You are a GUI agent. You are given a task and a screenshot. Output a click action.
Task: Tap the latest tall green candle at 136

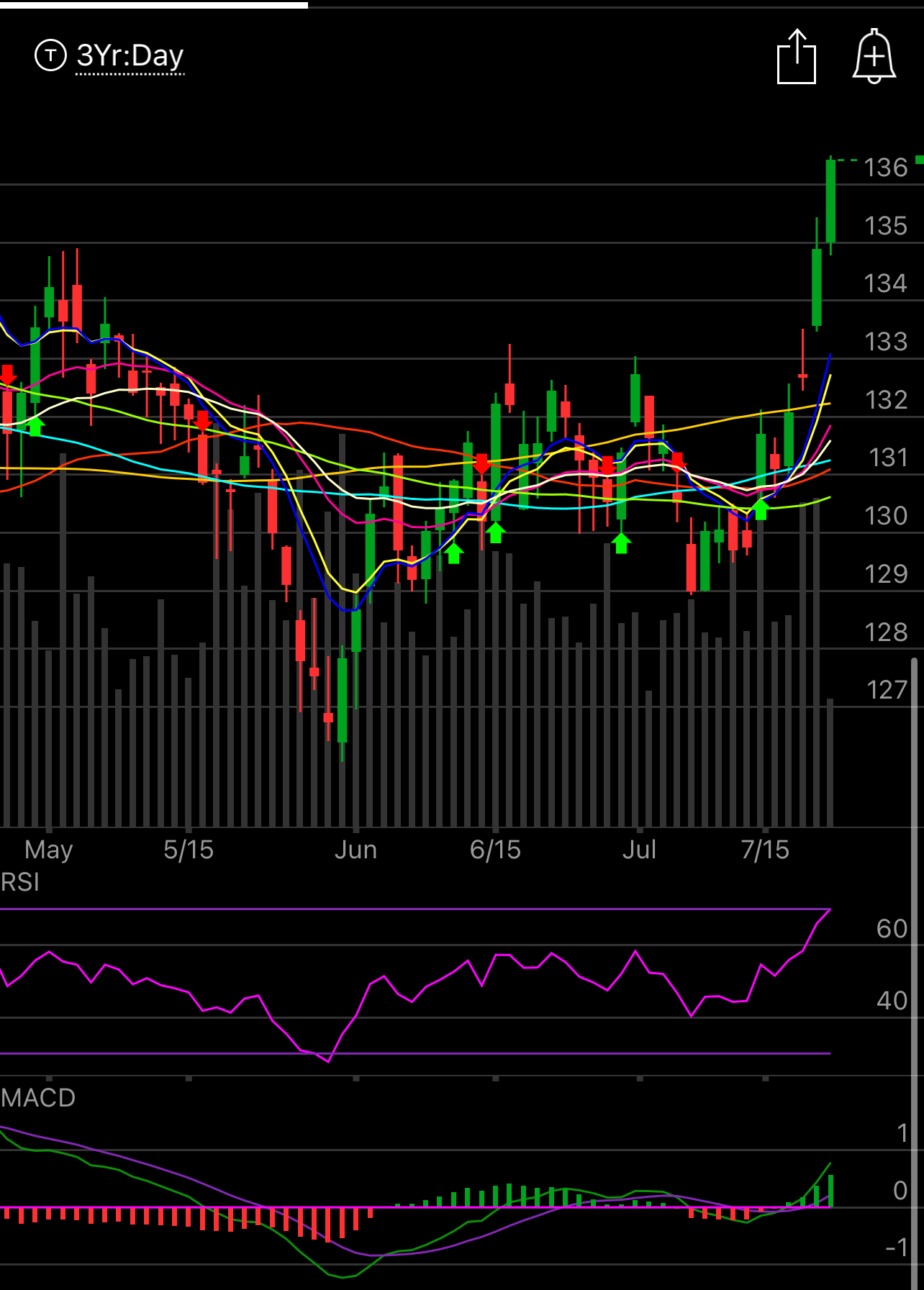830,201
